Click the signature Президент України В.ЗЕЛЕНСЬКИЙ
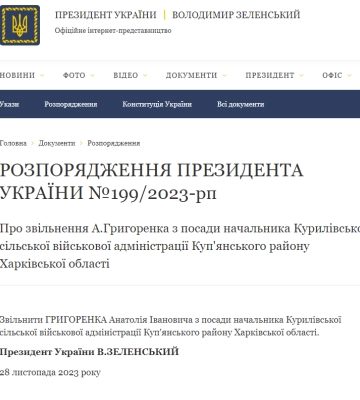This screenshot has height=400, width=360. click(89, 352)
